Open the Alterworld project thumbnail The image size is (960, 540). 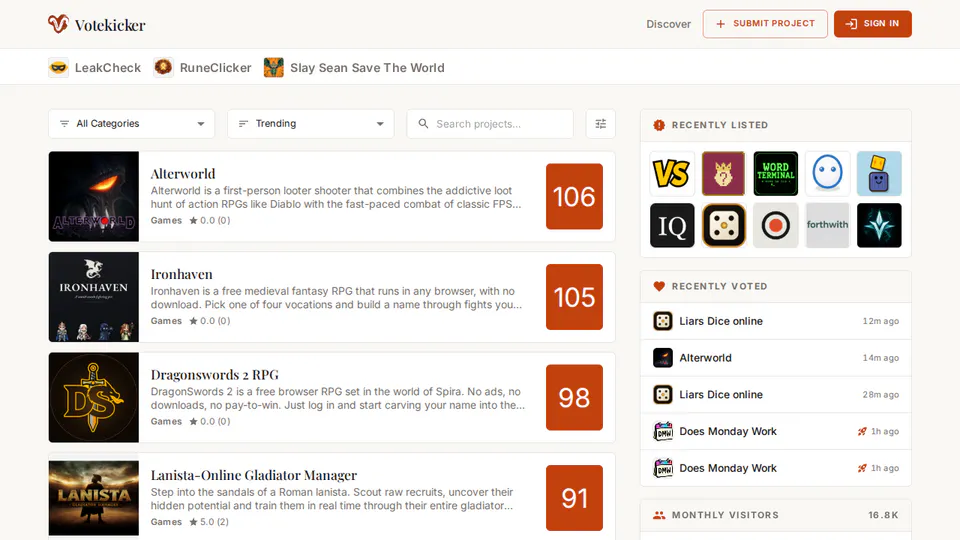coord(94,197)
